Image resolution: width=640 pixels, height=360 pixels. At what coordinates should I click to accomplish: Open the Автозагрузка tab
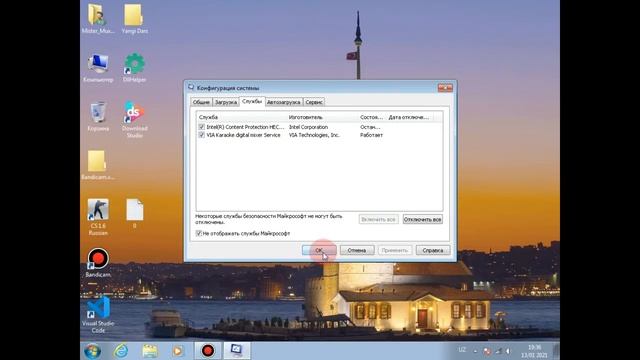coord(284,102)
